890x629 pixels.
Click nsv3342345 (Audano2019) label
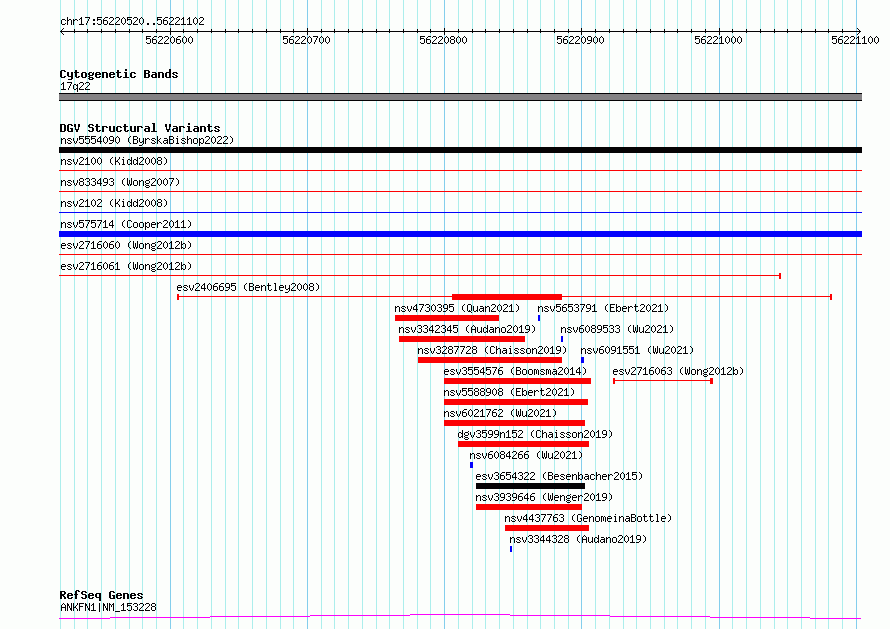(x=467, y=329)
